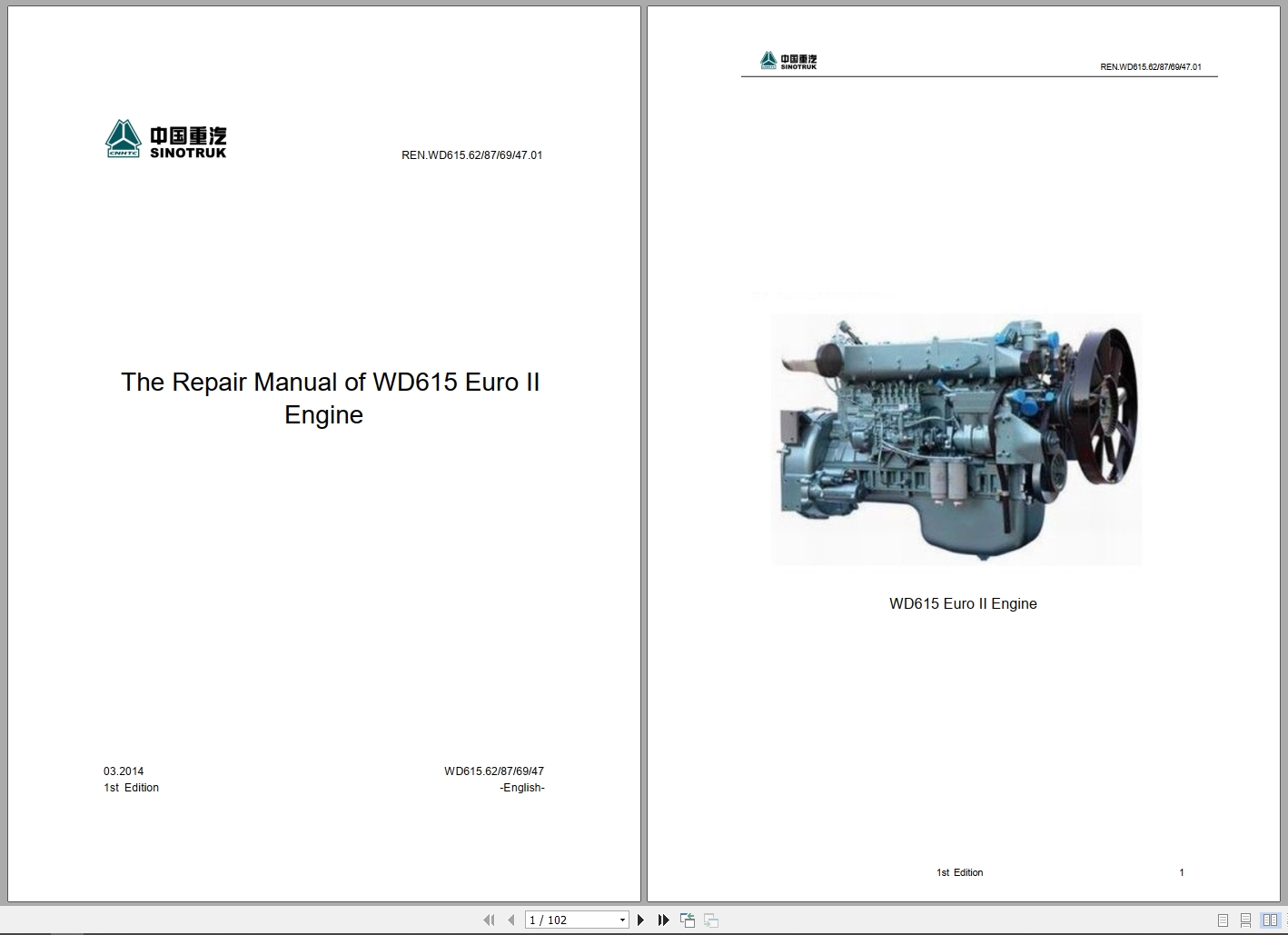Screen dimensions: 1288x935
Task: Enable continuous scrolling page view
Action: [1246, 920]
